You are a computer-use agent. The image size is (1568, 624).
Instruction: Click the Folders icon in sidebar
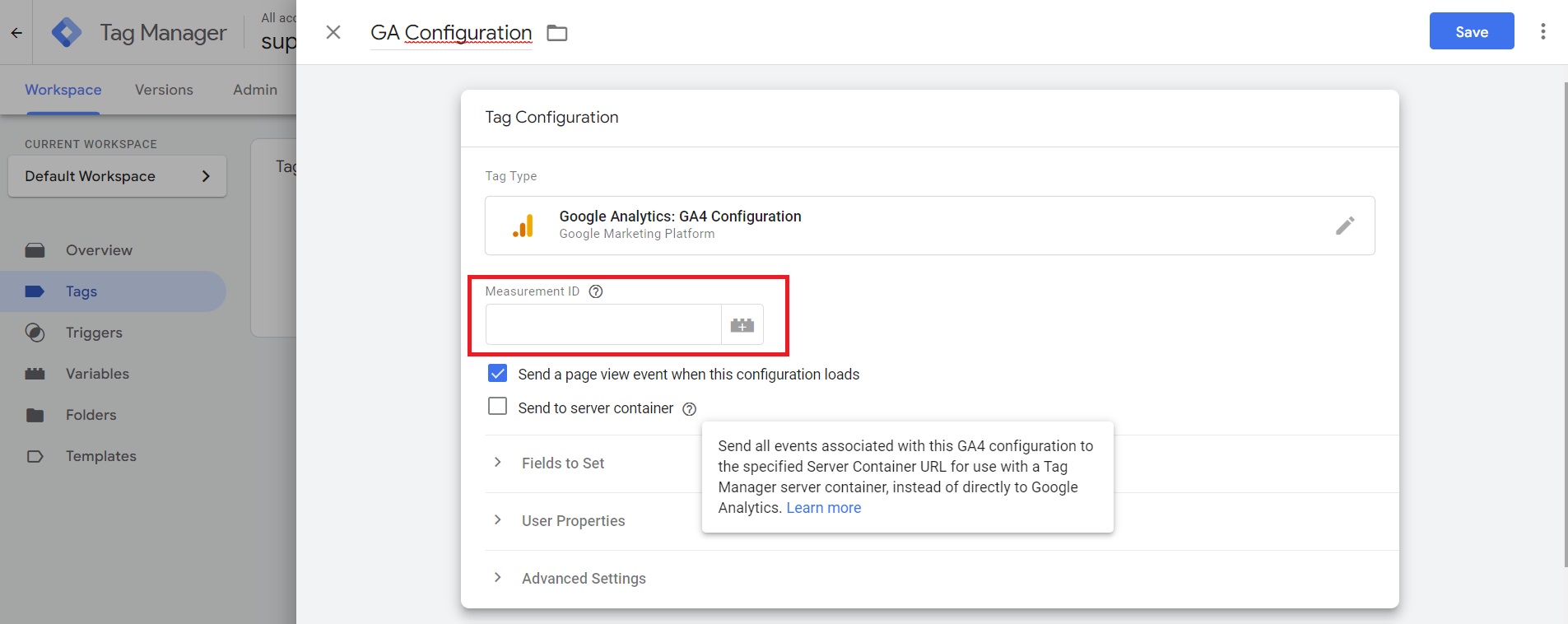[x=35, y=415]
